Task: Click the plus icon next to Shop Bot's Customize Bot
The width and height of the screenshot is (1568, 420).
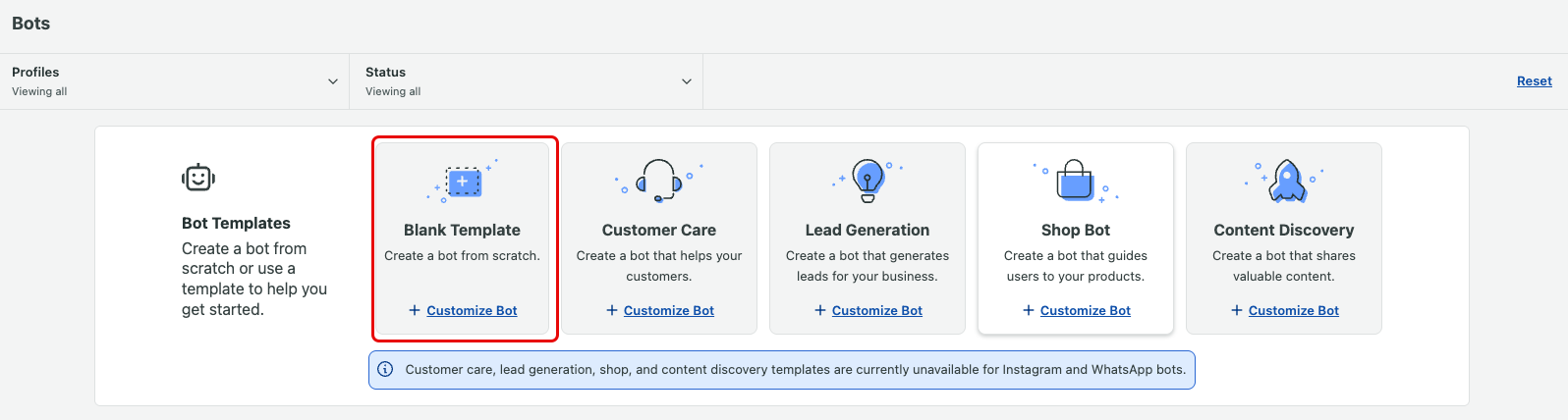Action: pyautogui.click(x=1029, y=310)
